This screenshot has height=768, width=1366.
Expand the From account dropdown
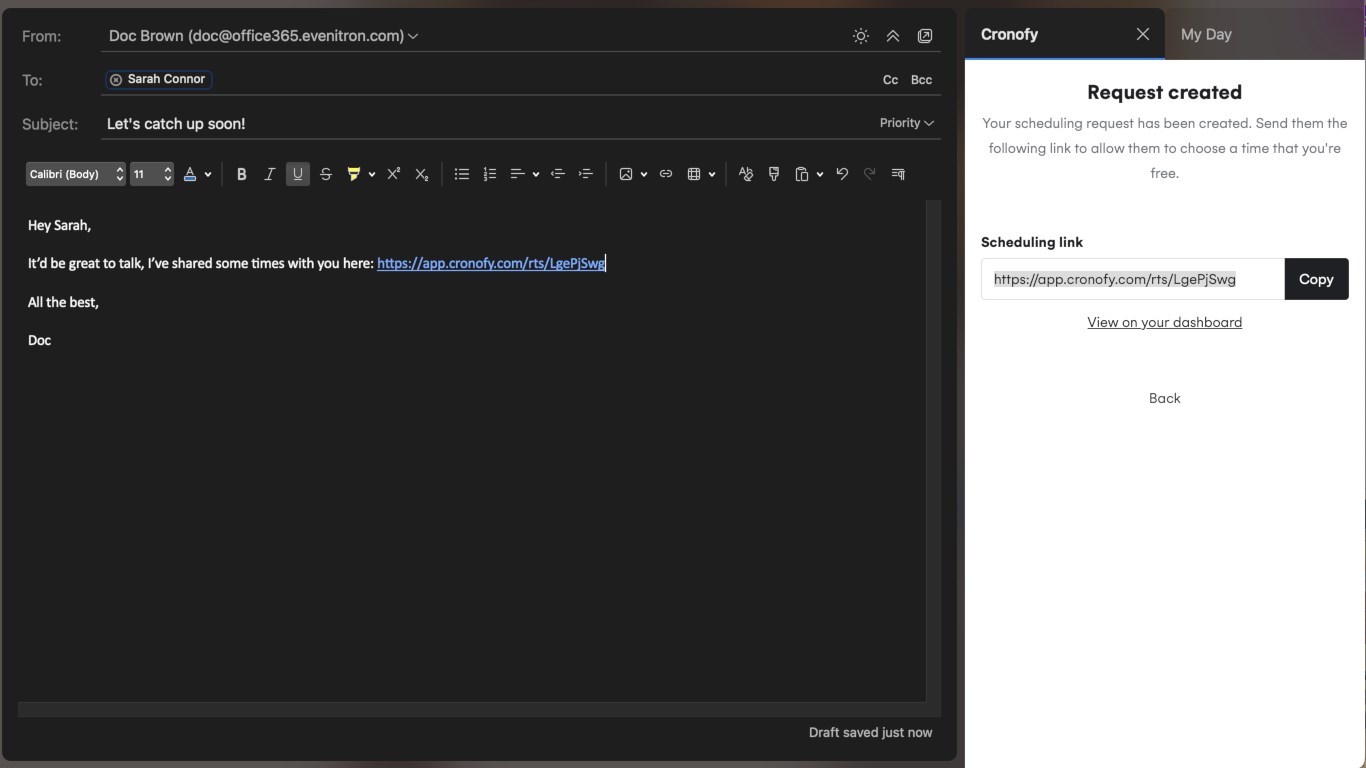(x=413, y=36)
